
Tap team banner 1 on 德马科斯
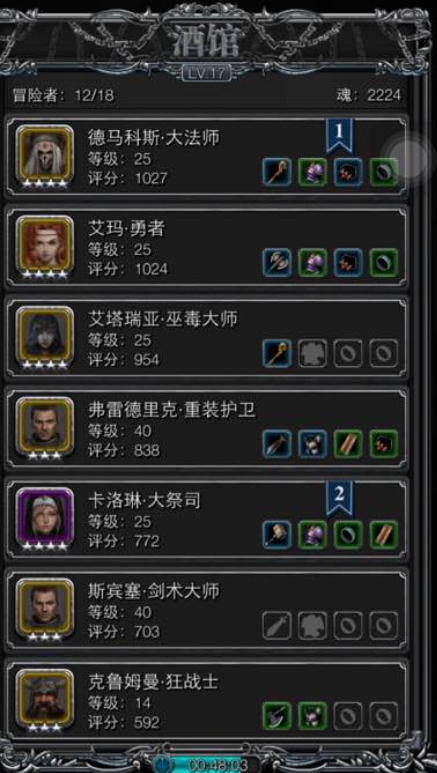click(x=339, y=135)
